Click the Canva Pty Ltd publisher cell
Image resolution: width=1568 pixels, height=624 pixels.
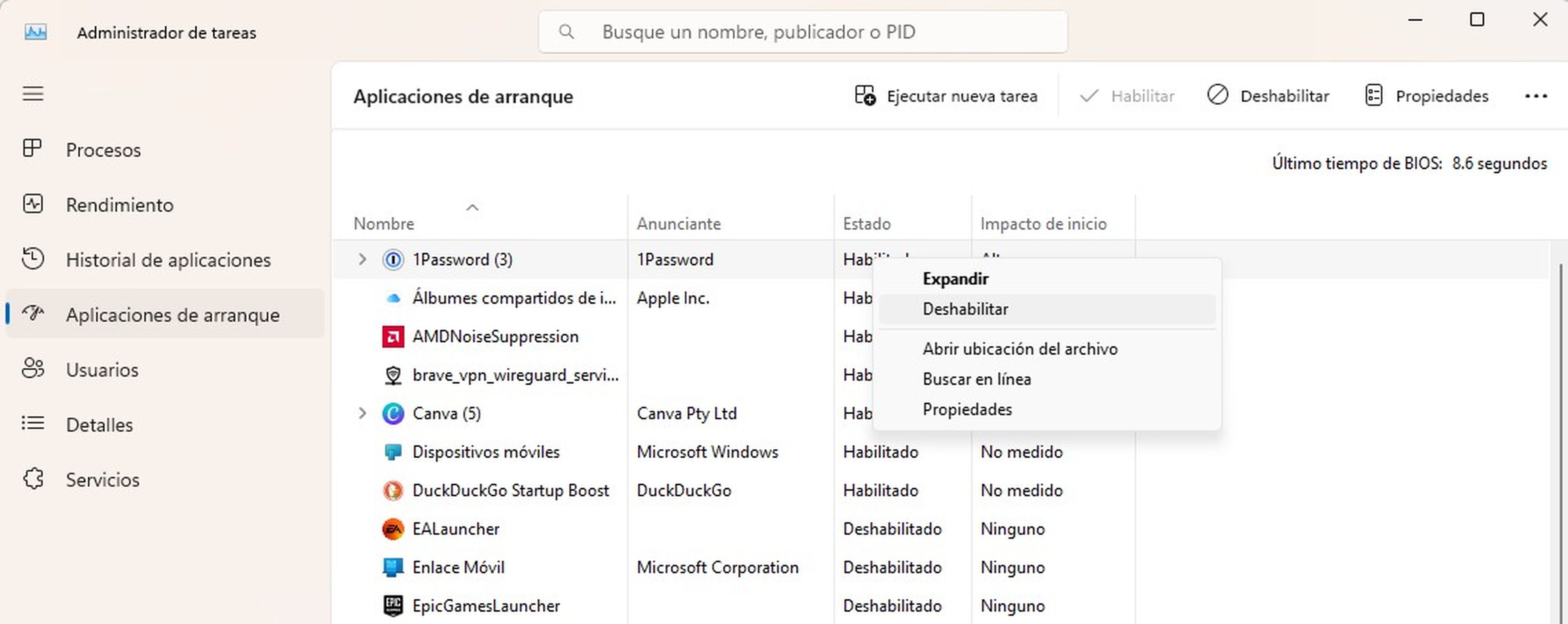tap(686, 413)
